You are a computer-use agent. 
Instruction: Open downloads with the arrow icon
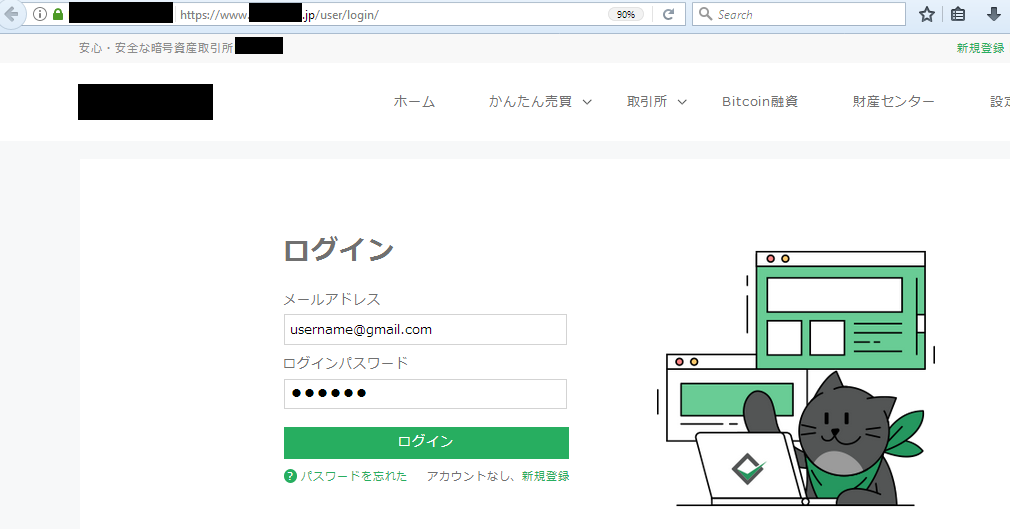point(993,15)
